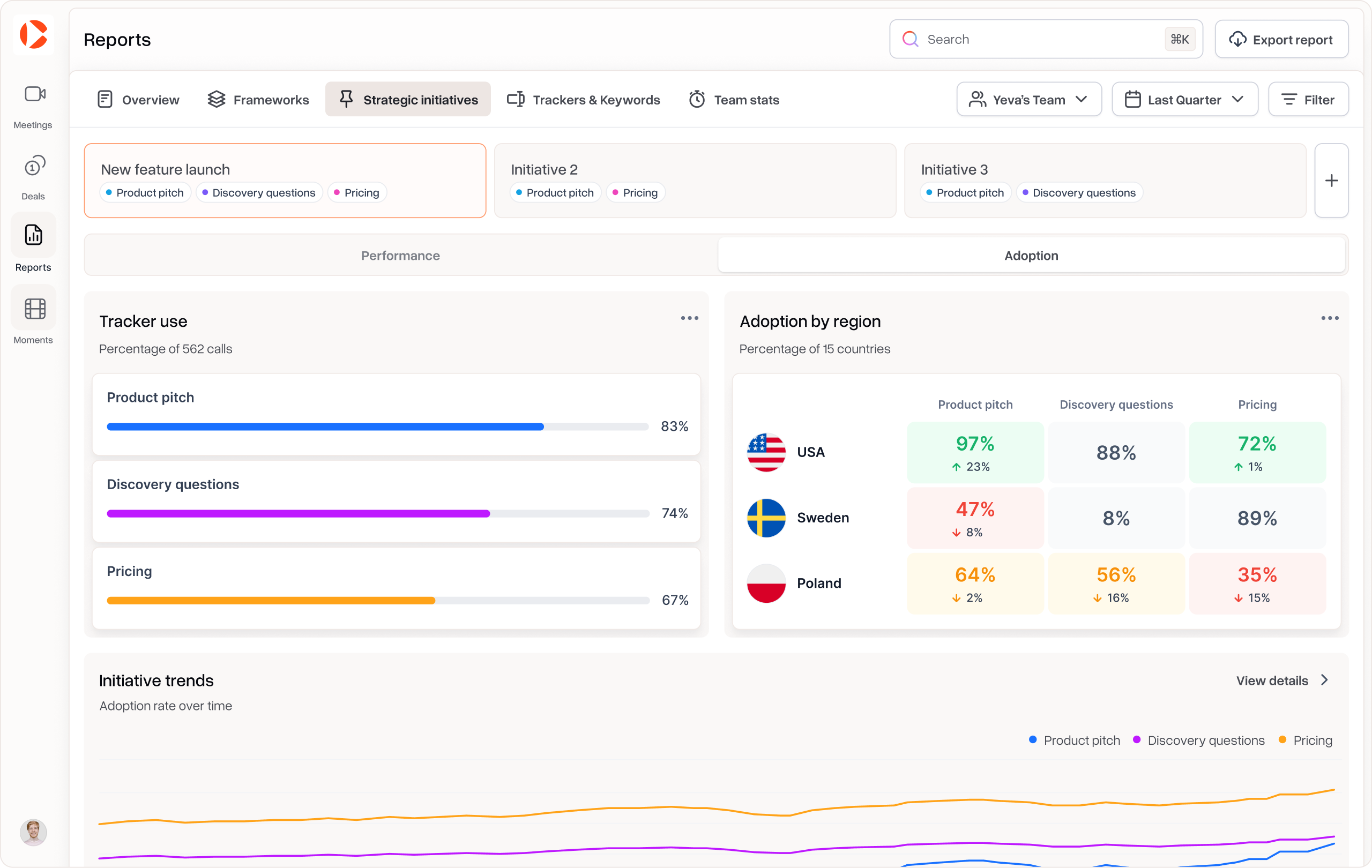Viewport: 1372px width, 868px height.
Task: Open the Filter options
Action: click(x=1308, y=100)
